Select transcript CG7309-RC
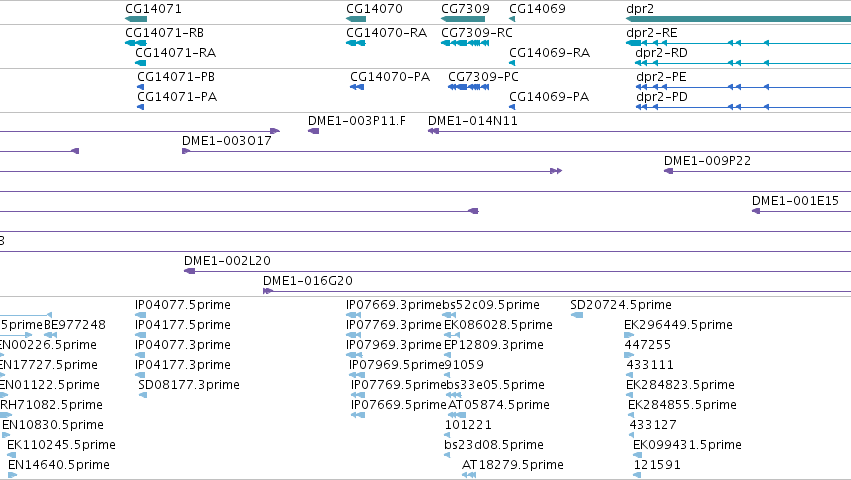 [x=477, y=33]
